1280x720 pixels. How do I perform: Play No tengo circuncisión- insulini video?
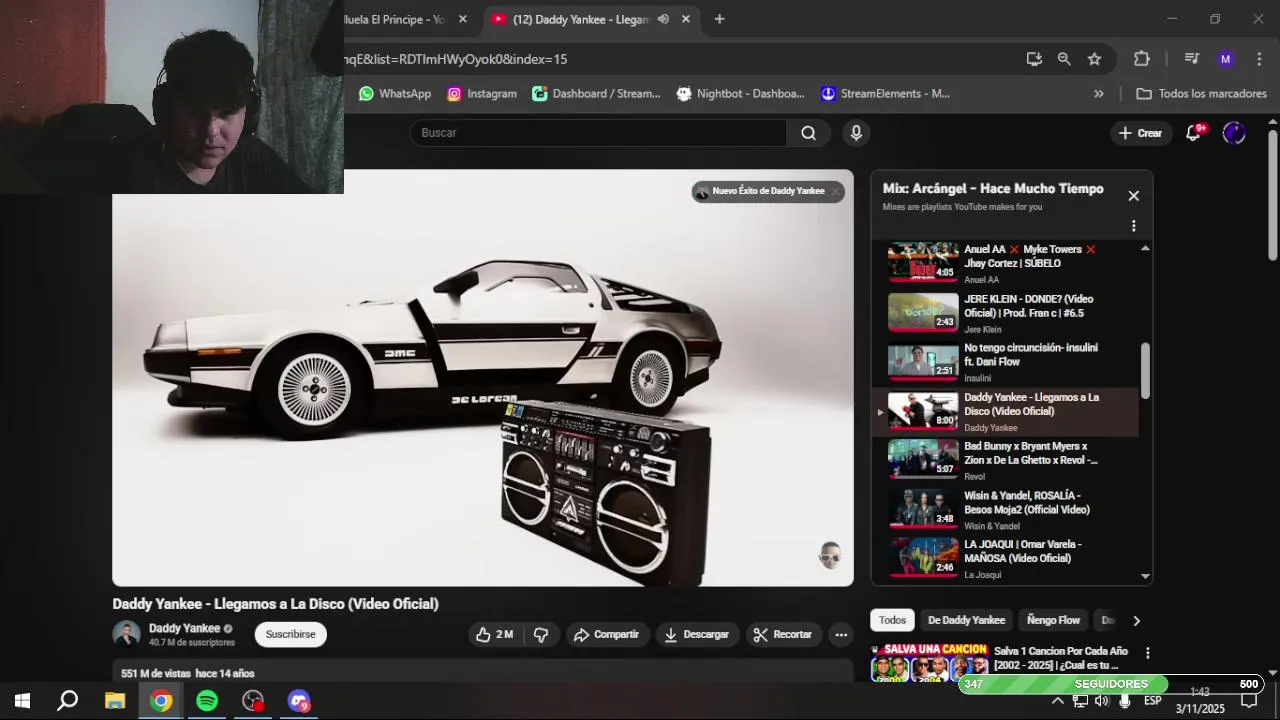pos(1006,362)
